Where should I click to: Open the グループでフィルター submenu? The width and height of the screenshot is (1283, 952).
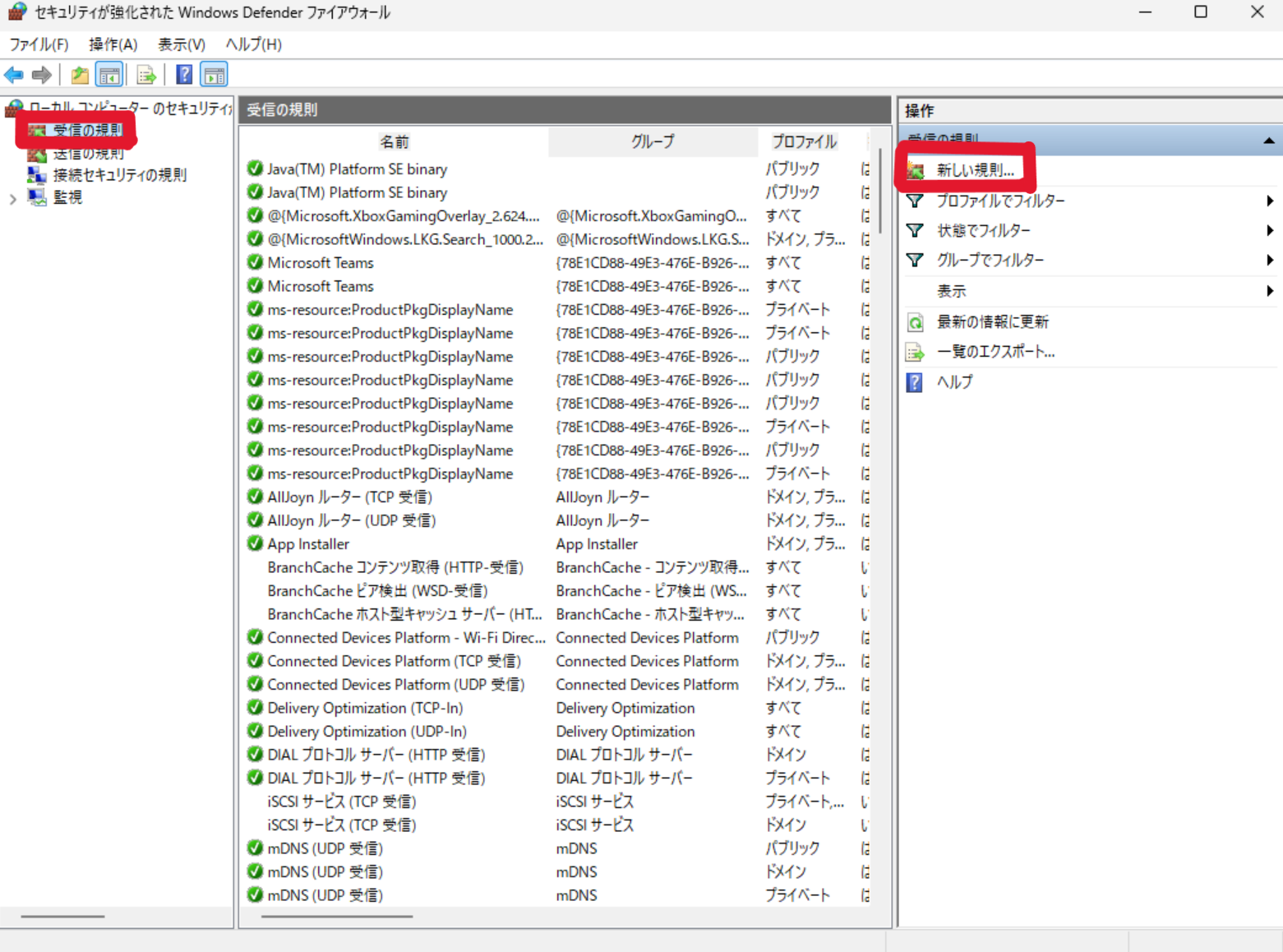point(990,261)
